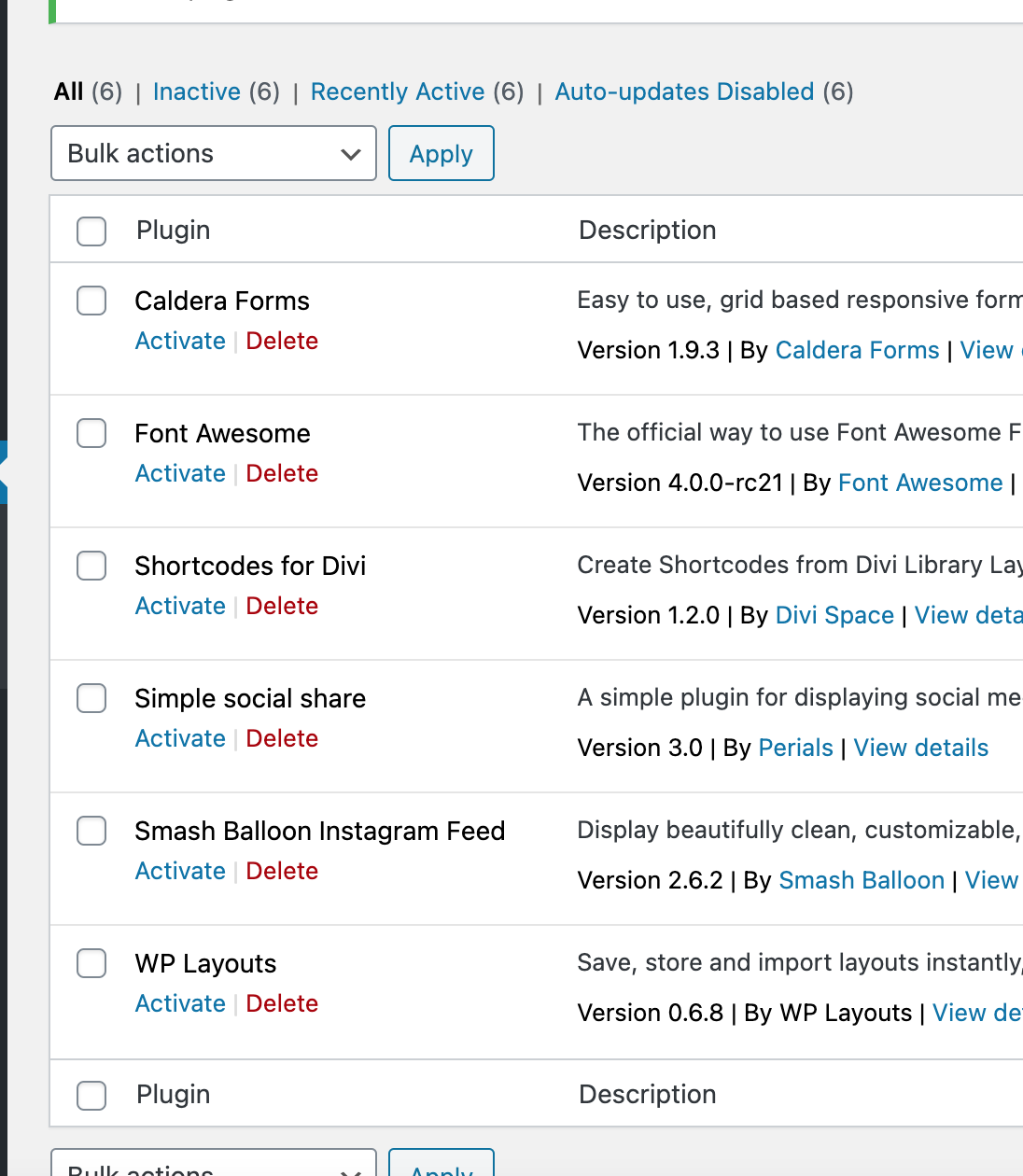View details for Shortcodes for Divi

pyautogui.click(x=968, y=615)
